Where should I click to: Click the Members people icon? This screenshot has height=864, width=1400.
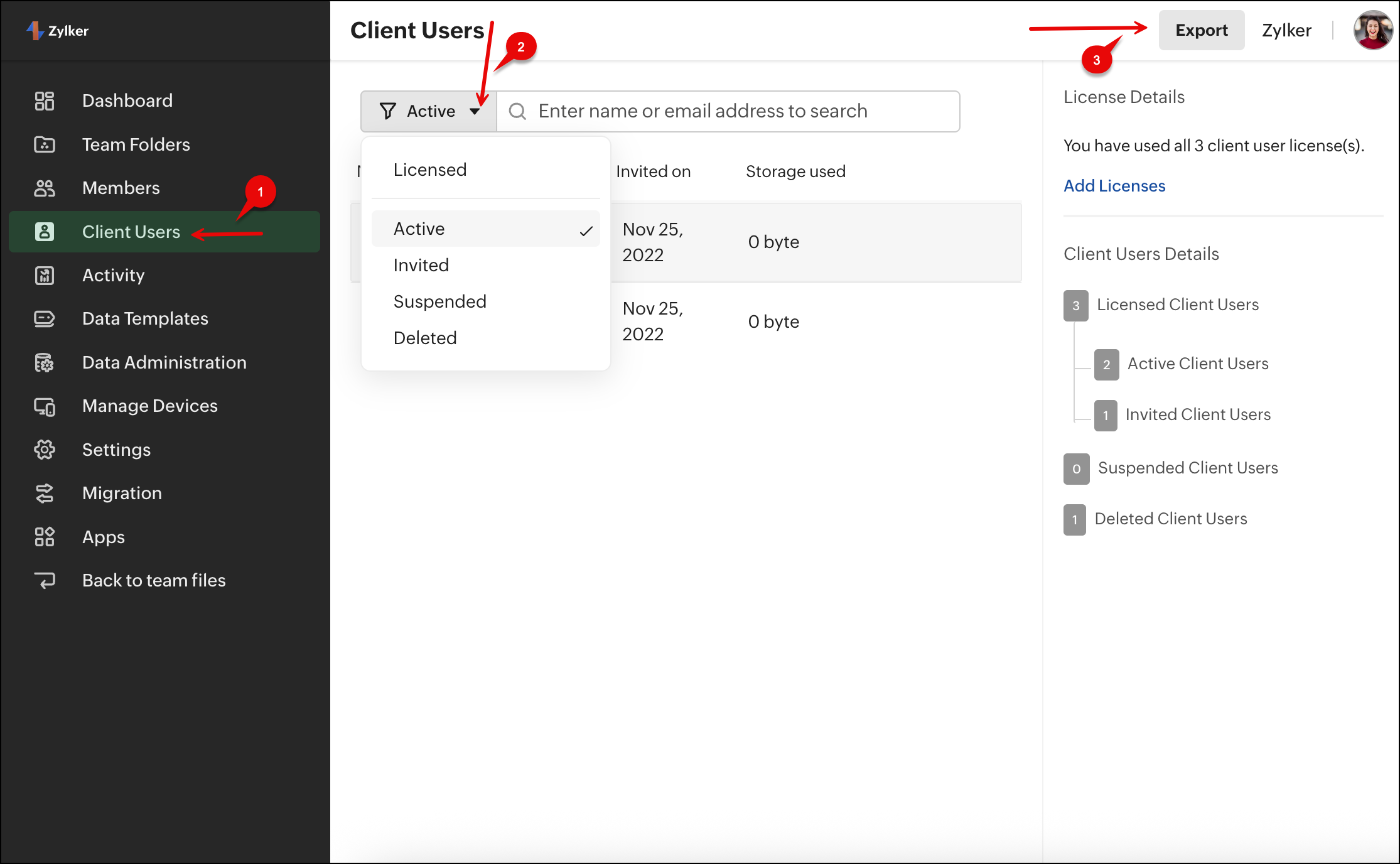[x=45, y=188]
